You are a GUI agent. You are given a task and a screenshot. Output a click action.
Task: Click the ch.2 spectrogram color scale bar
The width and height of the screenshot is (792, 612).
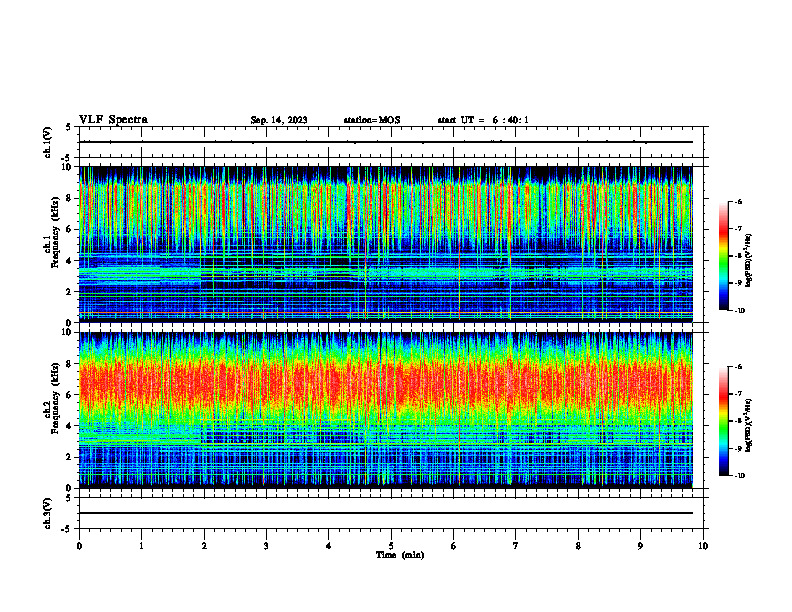(723, 421)
